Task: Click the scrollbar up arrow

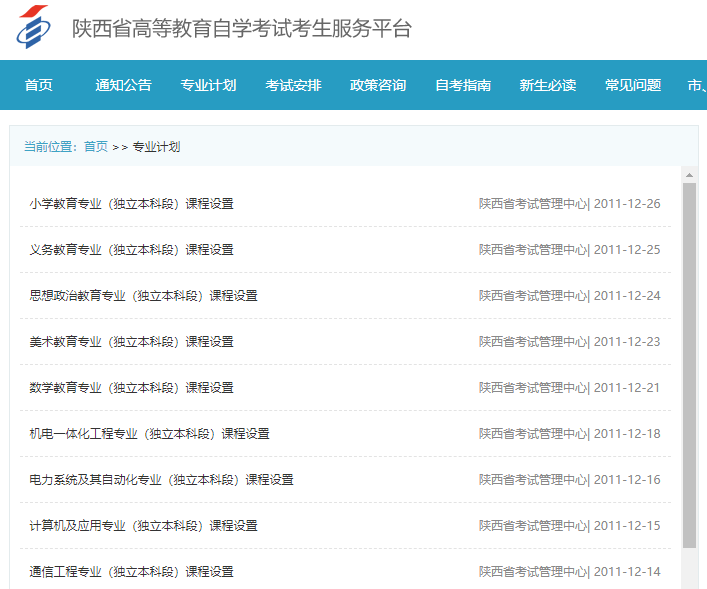Action: click(689, 174)
